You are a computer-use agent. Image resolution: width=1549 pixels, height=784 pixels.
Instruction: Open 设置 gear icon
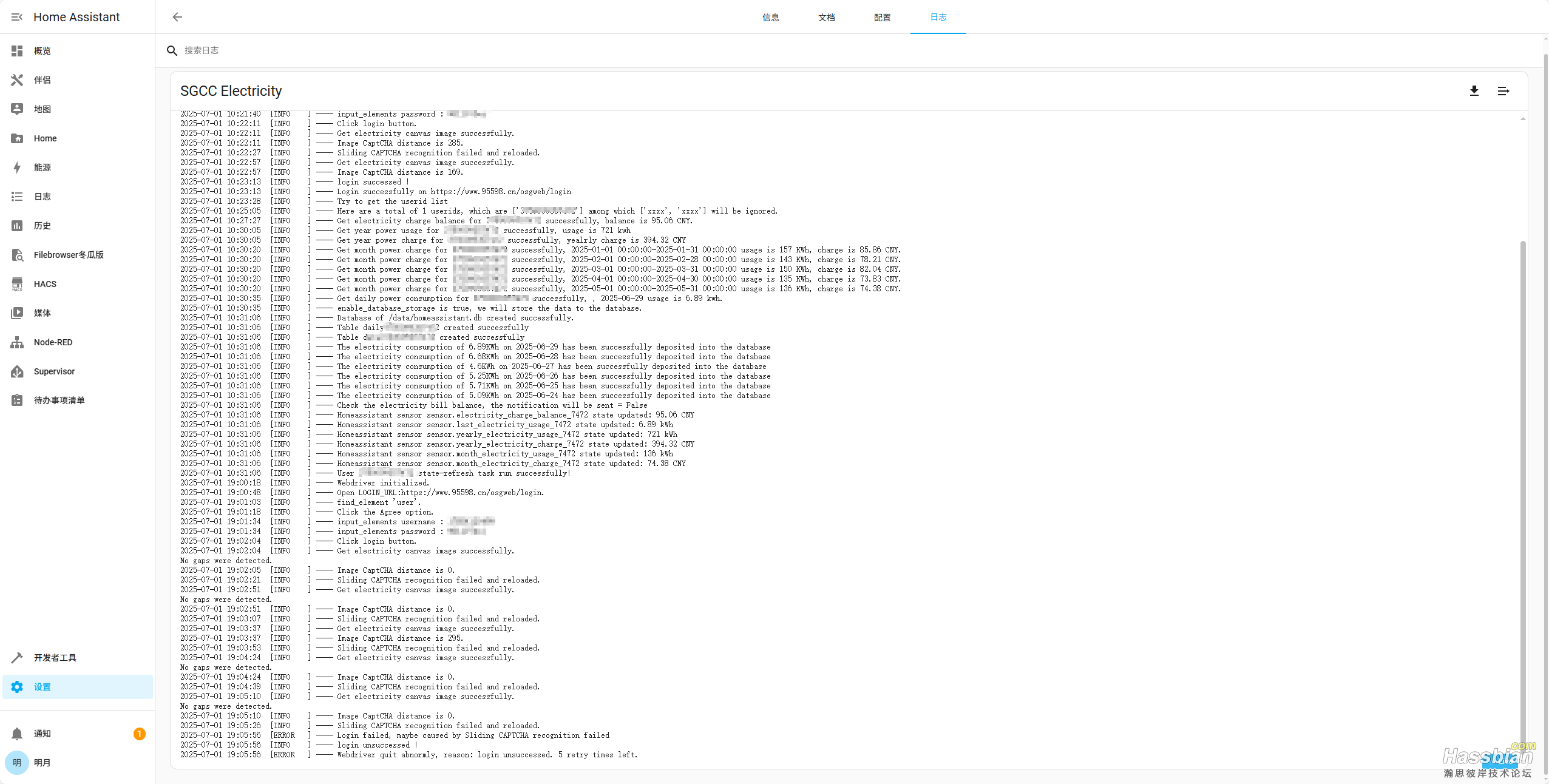17,687
